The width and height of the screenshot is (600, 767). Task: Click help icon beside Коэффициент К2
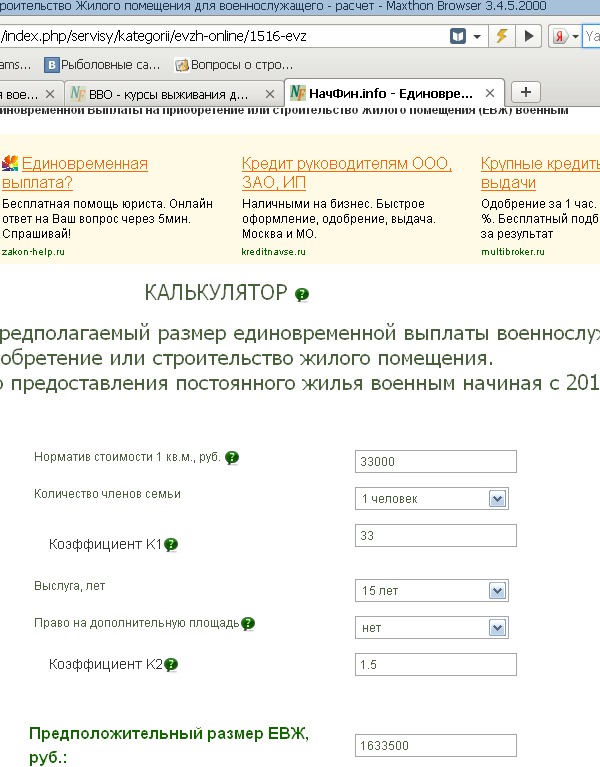171,665
